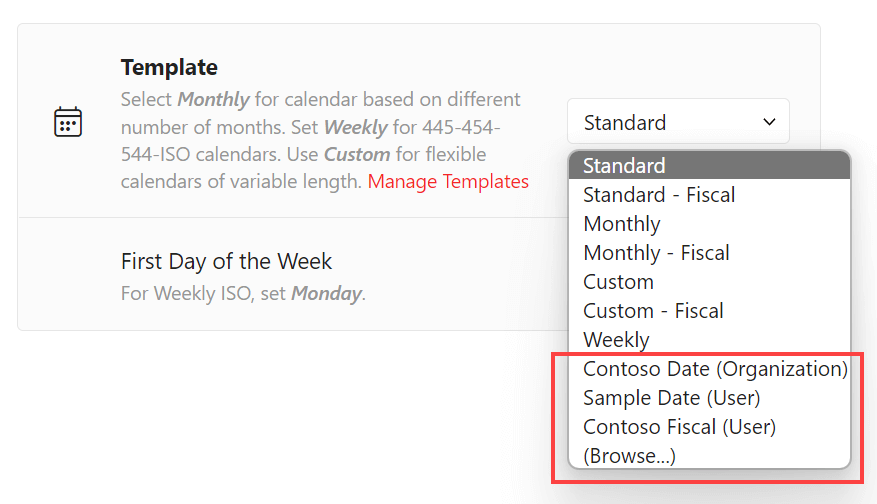
Task: Click the Template description text
Action: (x=324, y=140)
